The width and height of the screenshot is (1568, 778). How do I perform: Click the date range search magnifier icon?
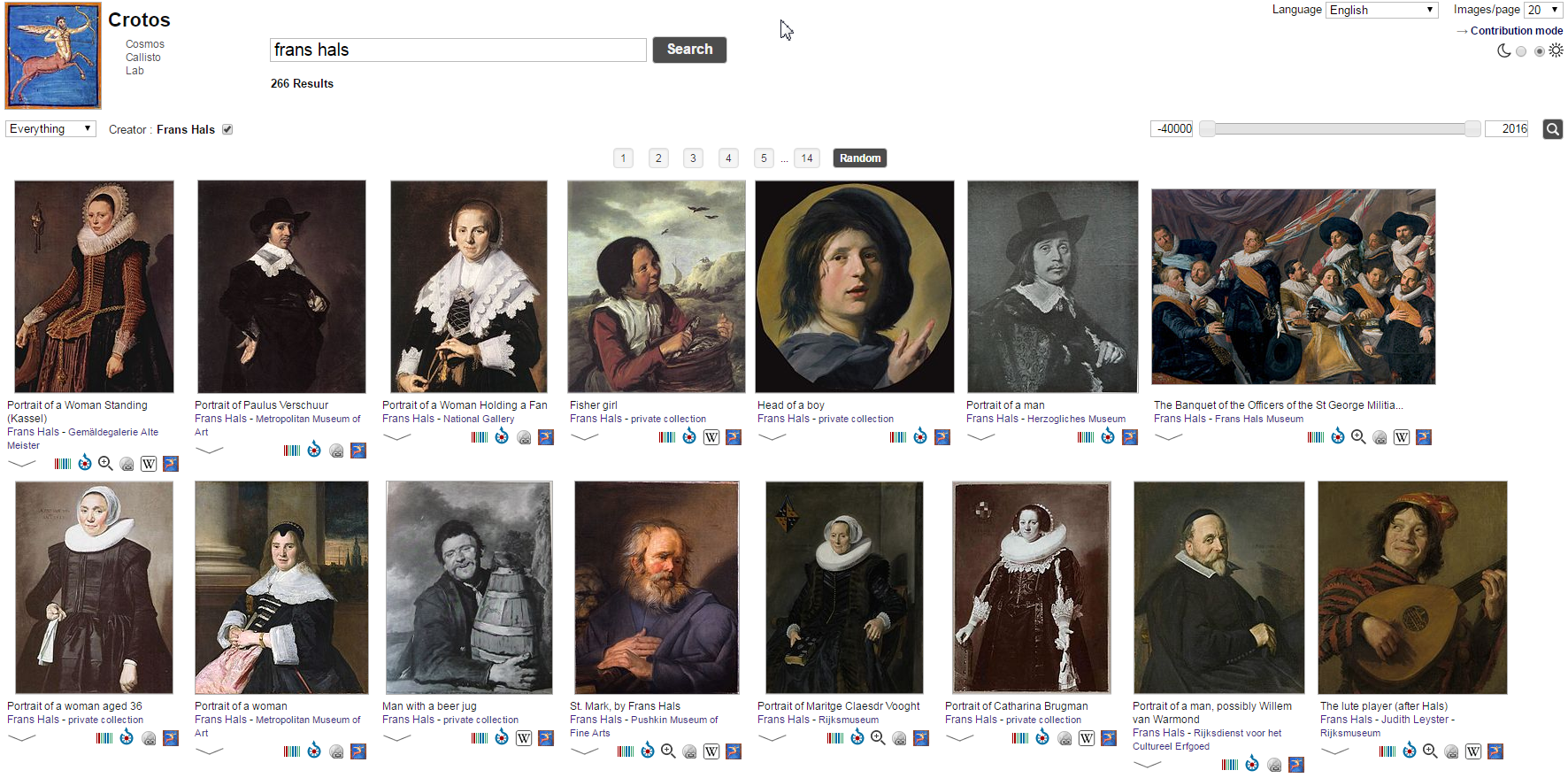[1553, 129]
